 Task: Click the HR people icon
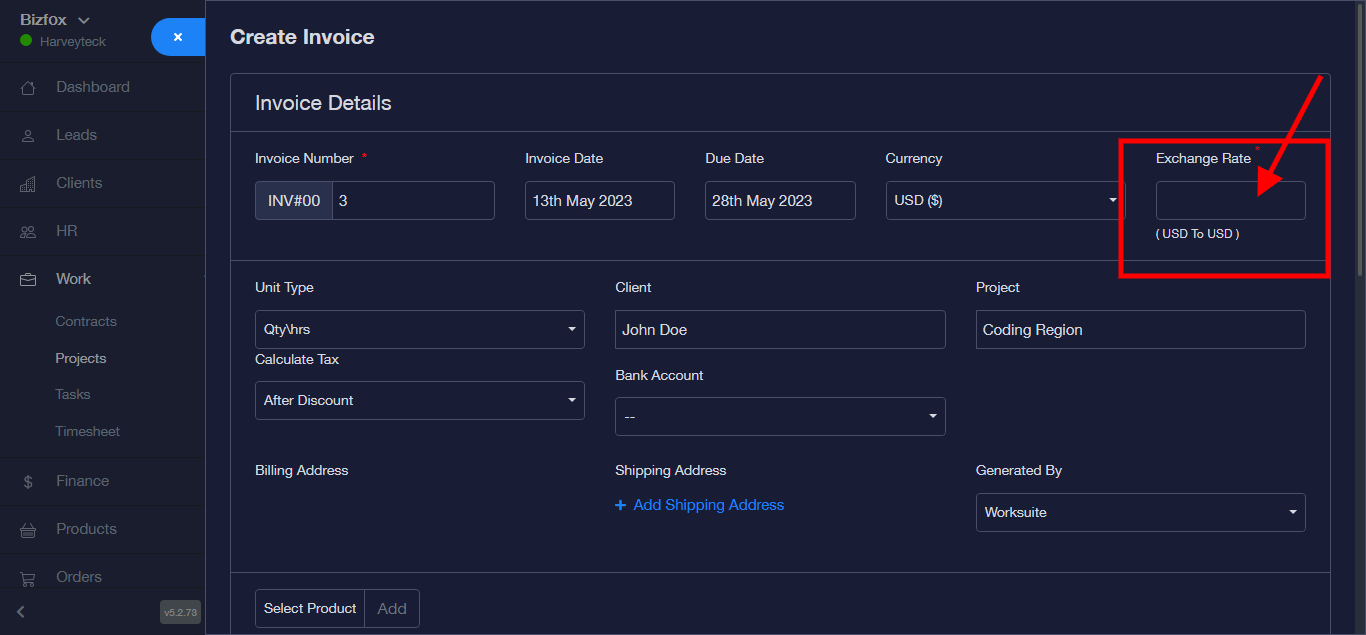[28, 232]
